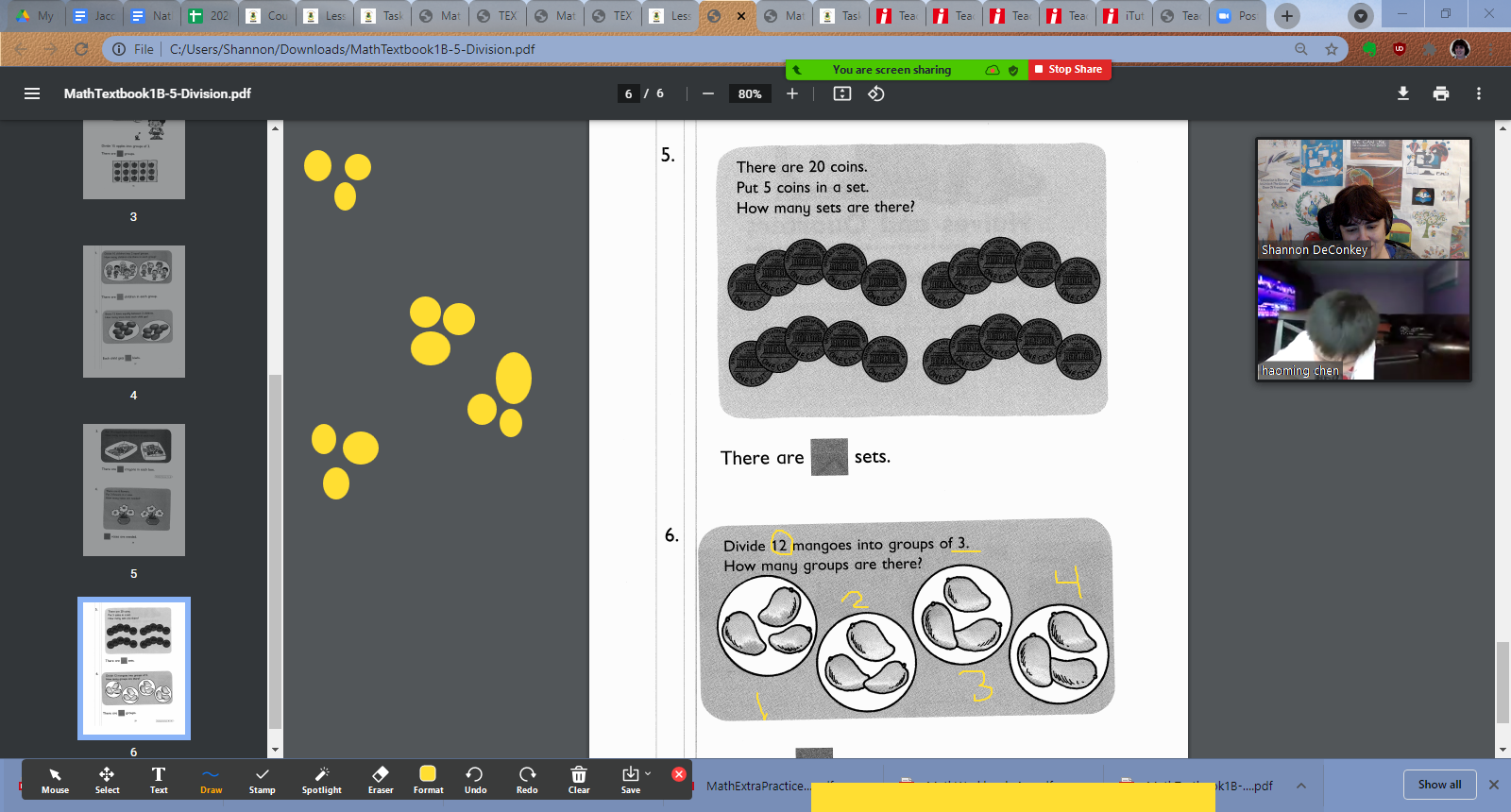Print the PDF document
This screenshot has width=1511, height=812.
1441,93
